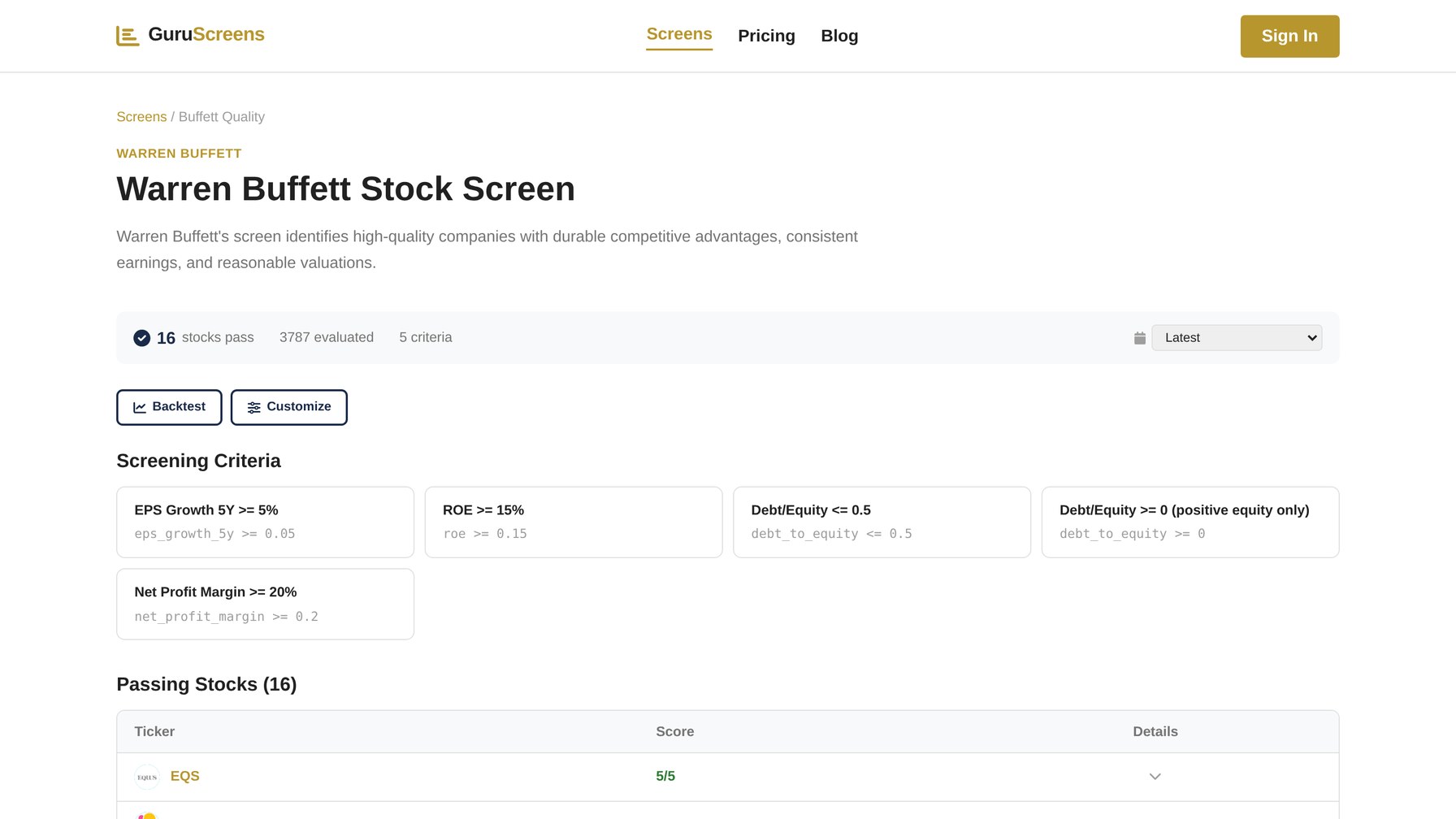Expand the EQS row details chevron
This screenshot has height=819, width=1456.
[x=1155, y=777]
